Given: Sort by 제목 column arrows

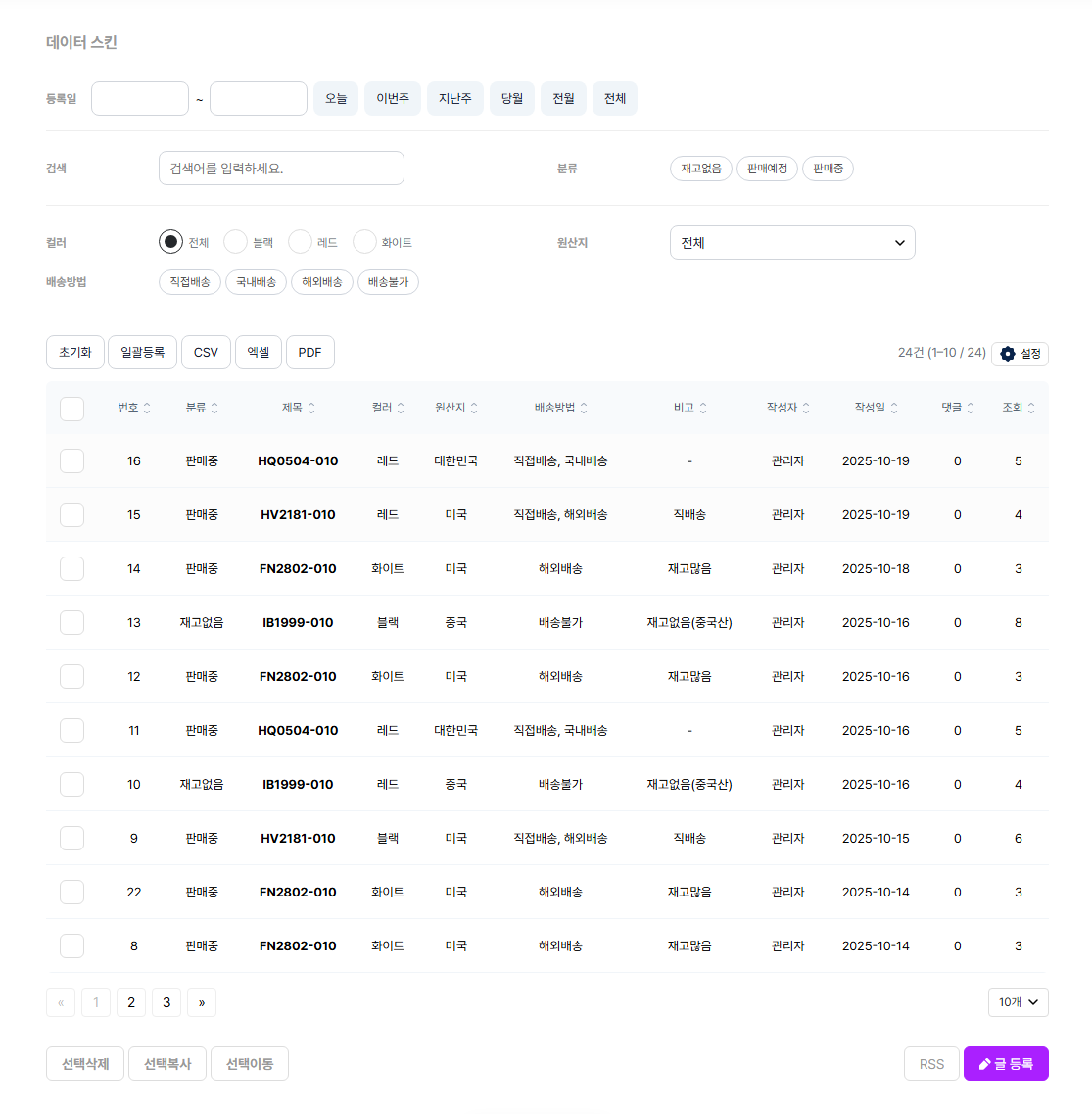Looking at the screenshot, I should [x=311, y=408].
